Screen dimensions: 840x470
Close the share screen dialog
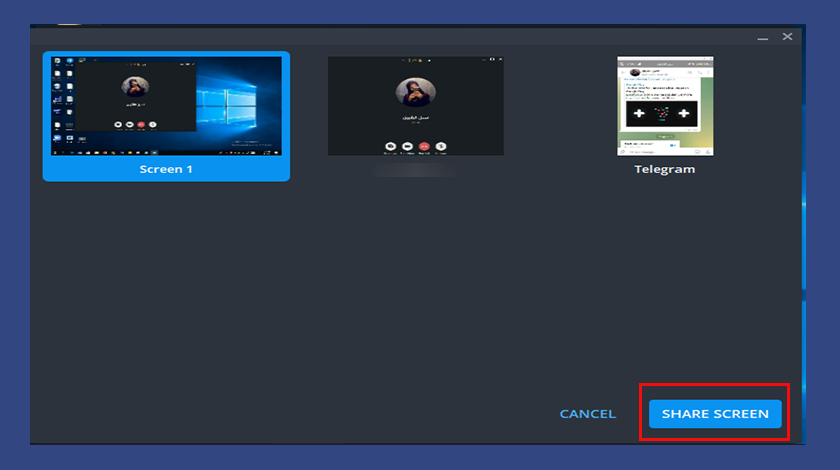787,36
